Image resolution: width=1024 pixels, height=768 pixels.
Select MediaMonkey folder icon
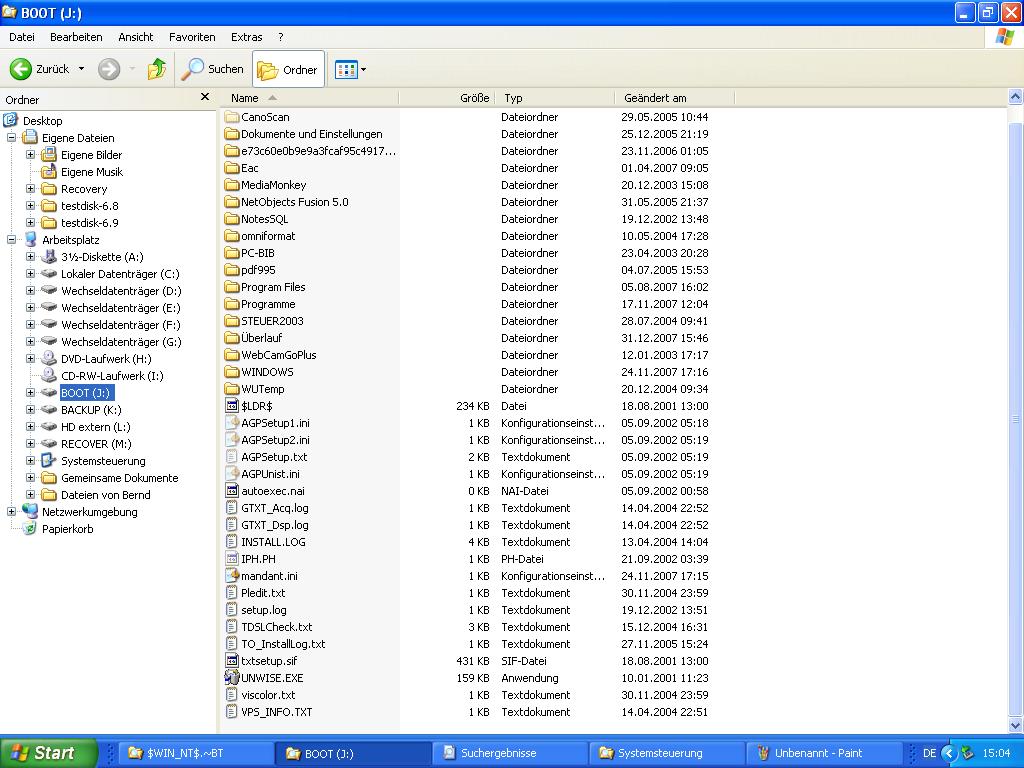coord(232,185)
